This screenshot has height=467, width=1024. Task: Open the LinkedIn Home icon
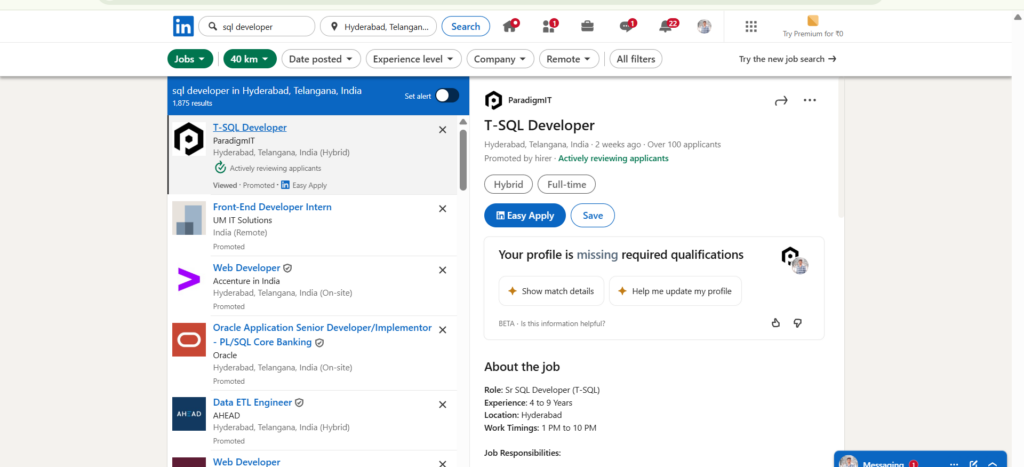tap(510, 26)
